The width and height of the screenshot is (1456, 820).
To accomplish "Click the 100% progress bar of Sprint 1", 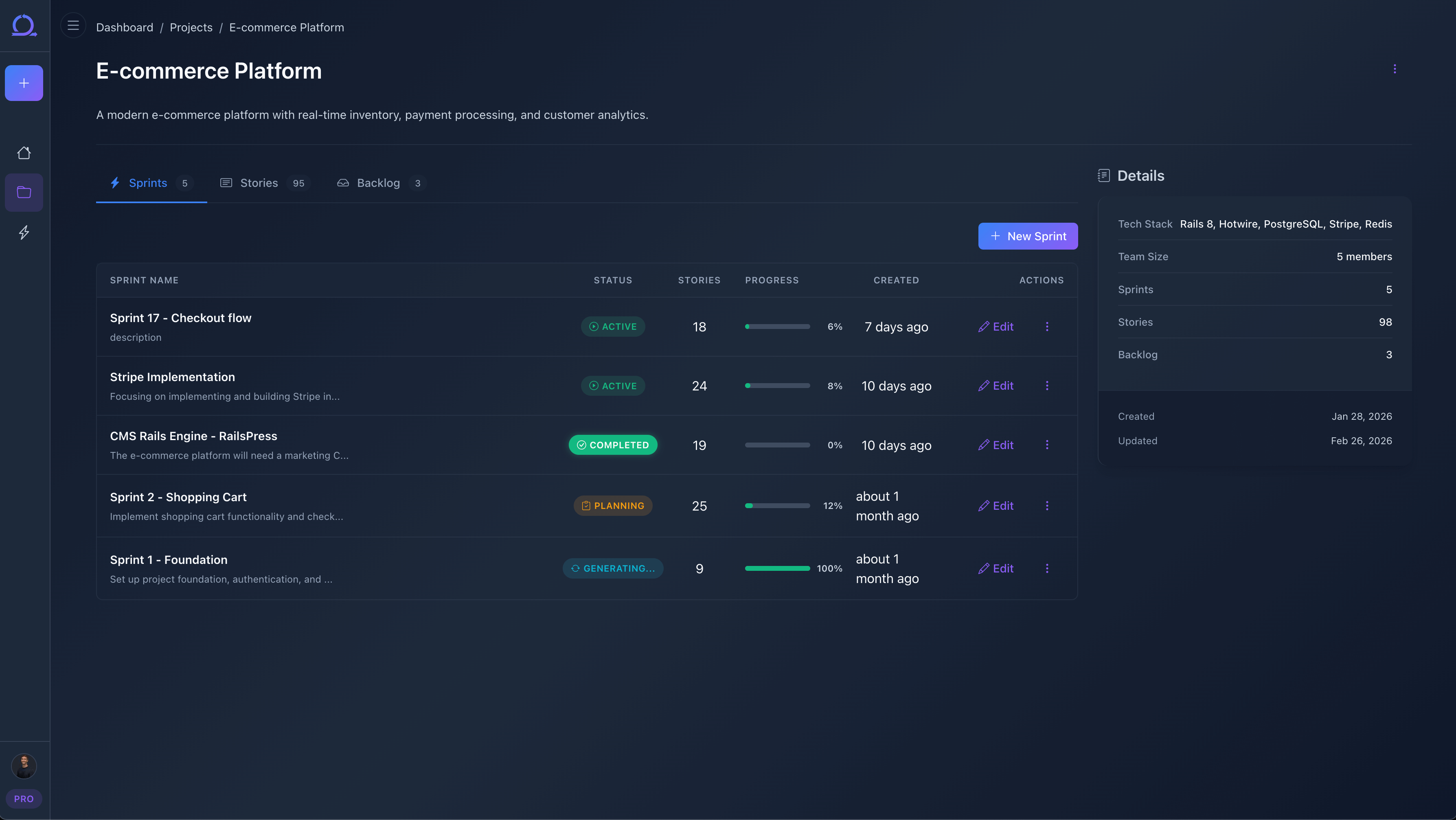I will [777, 568].
